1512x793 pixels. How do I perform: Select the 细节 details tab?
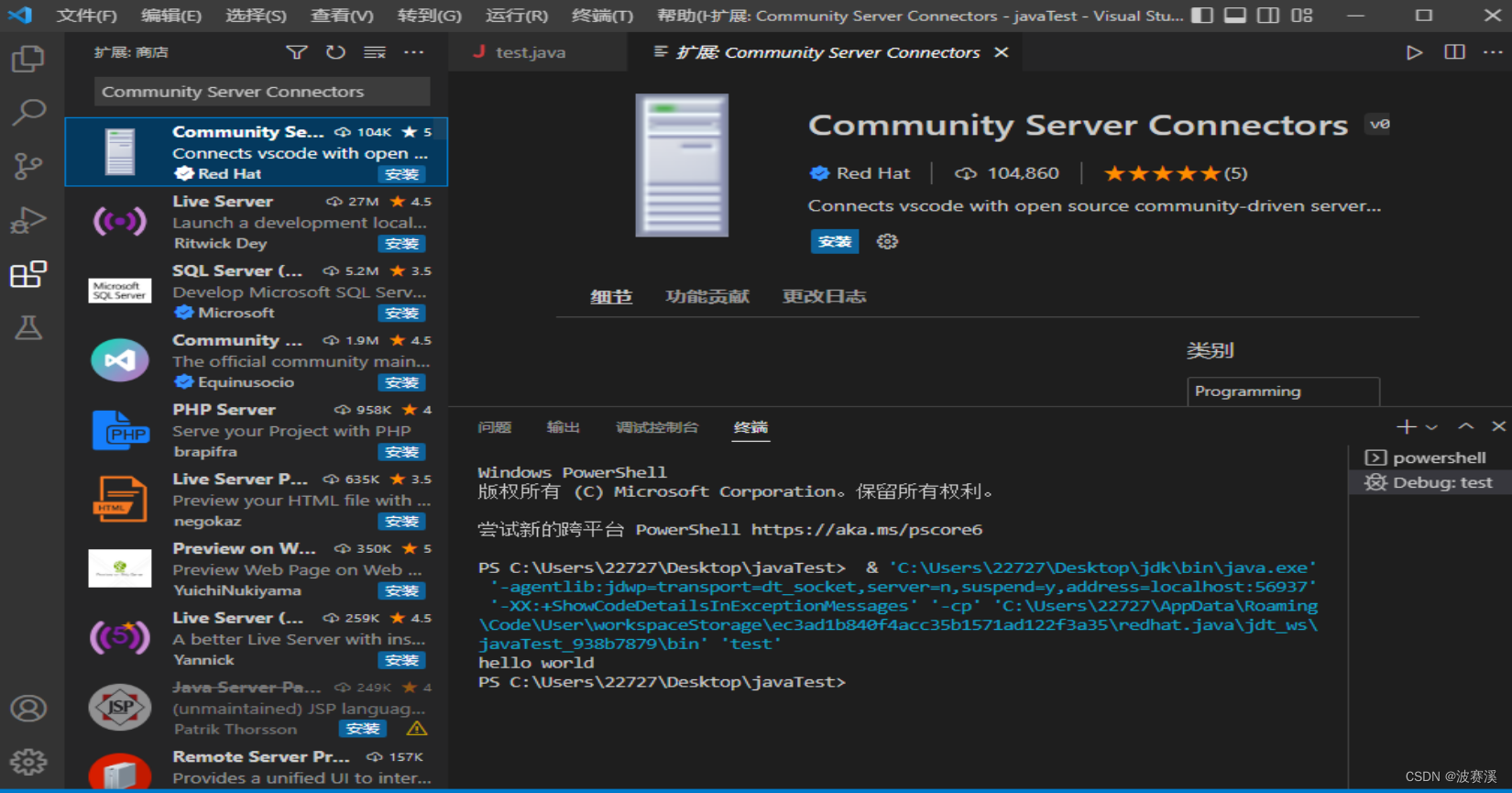[611, 297]
